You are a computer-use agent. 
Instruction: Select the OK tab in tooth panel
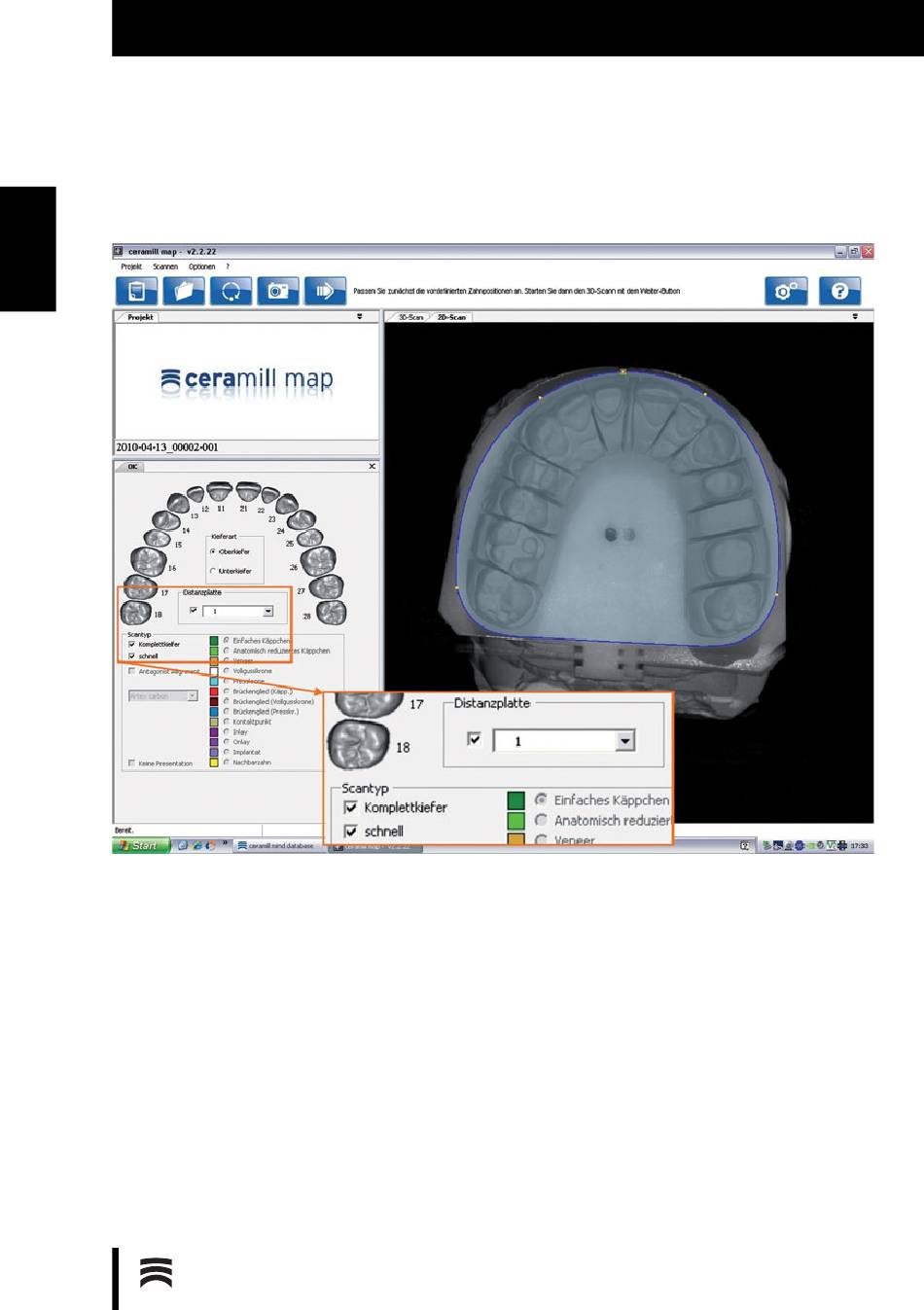click(x=132, y=467)
